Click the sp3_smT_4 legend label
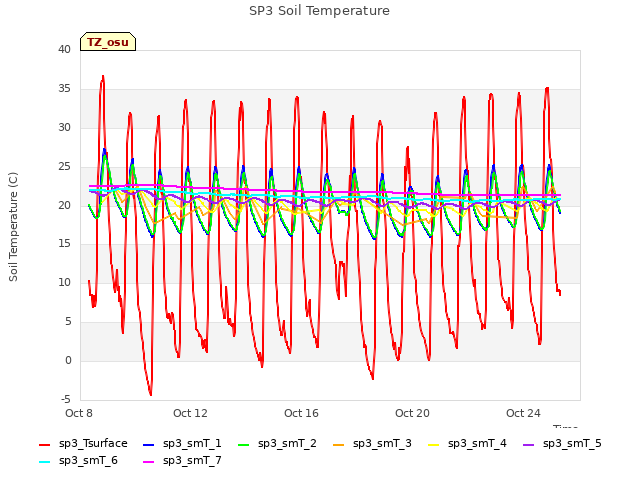The width and height of the screenshot is (640, 480). (477, 443)
